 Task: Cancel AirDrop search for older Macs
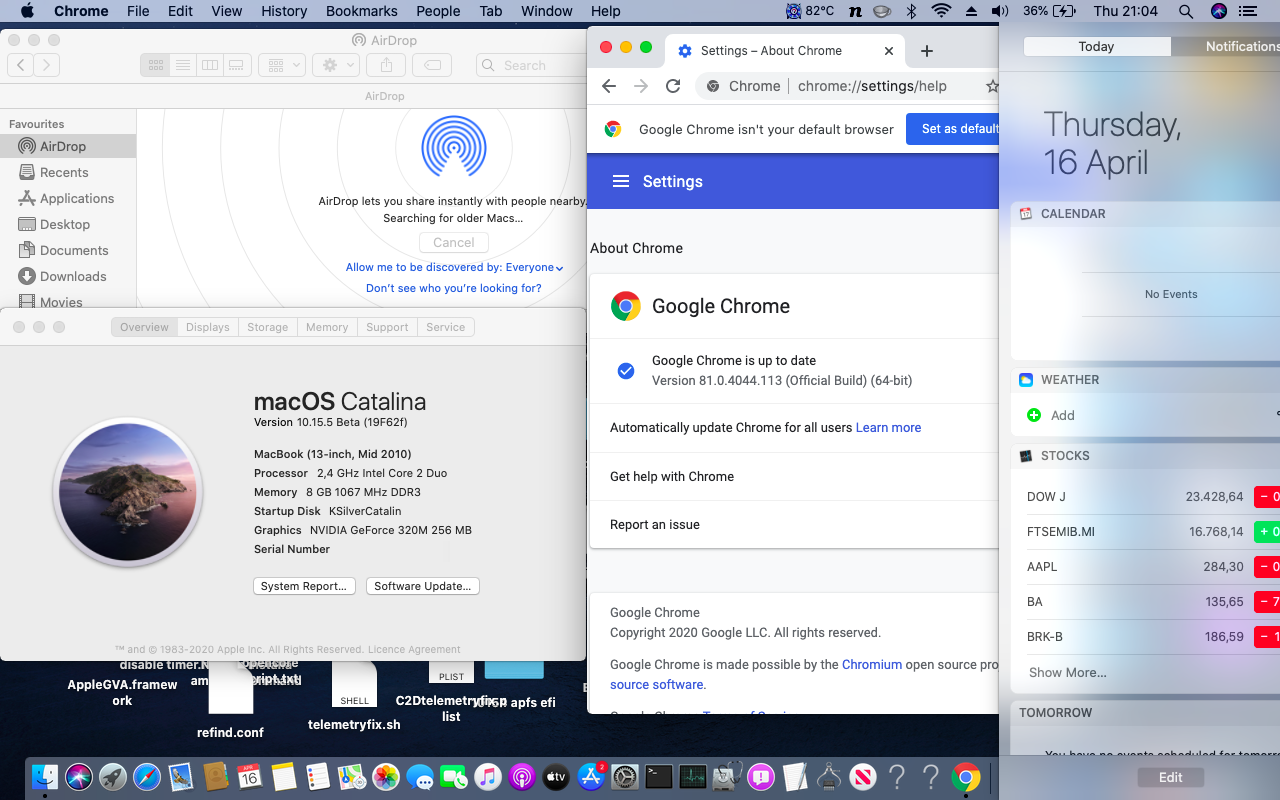coord(454,242)
